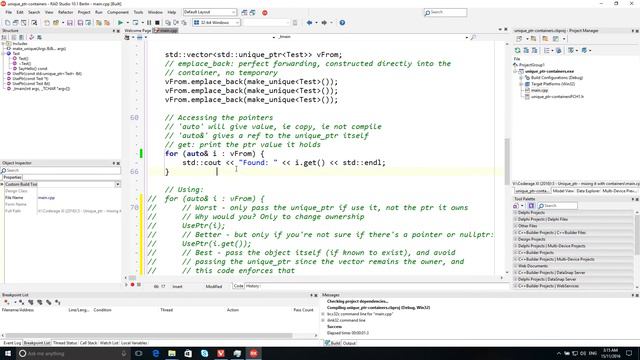Click the Add Breakpoint icon in Breakpoint List
This screenshot has width=640, height=360.
coord(7,302)
